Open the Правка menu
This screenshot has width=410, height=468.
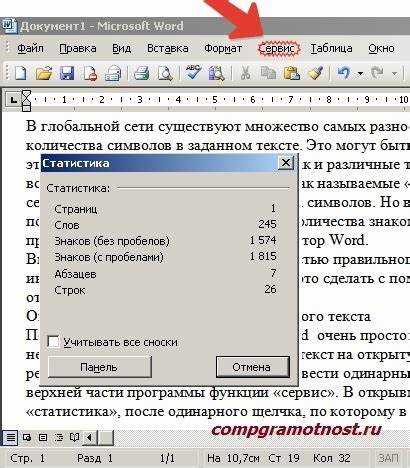pos(78,48)
